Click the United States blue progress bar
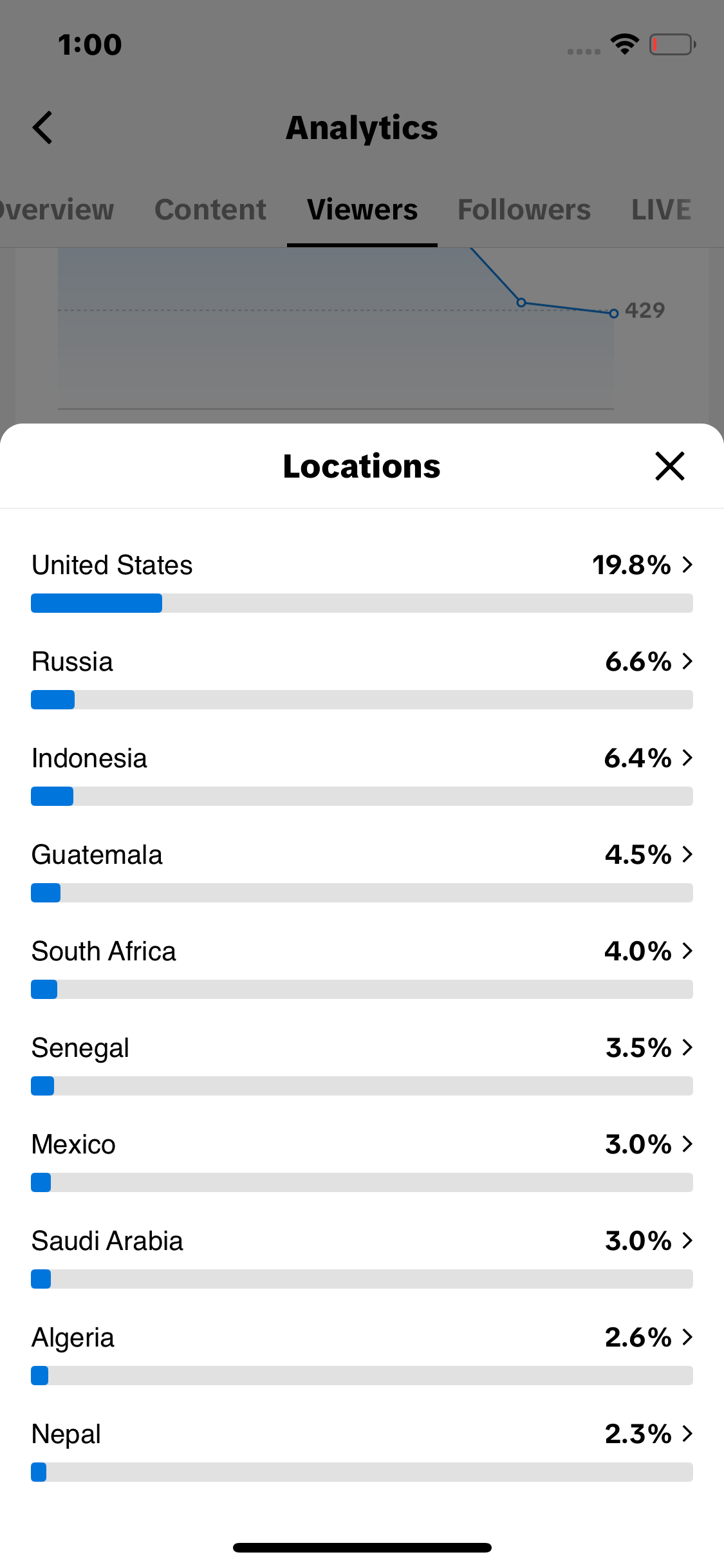The image size is (724, 1568). [x=97, y=603]
